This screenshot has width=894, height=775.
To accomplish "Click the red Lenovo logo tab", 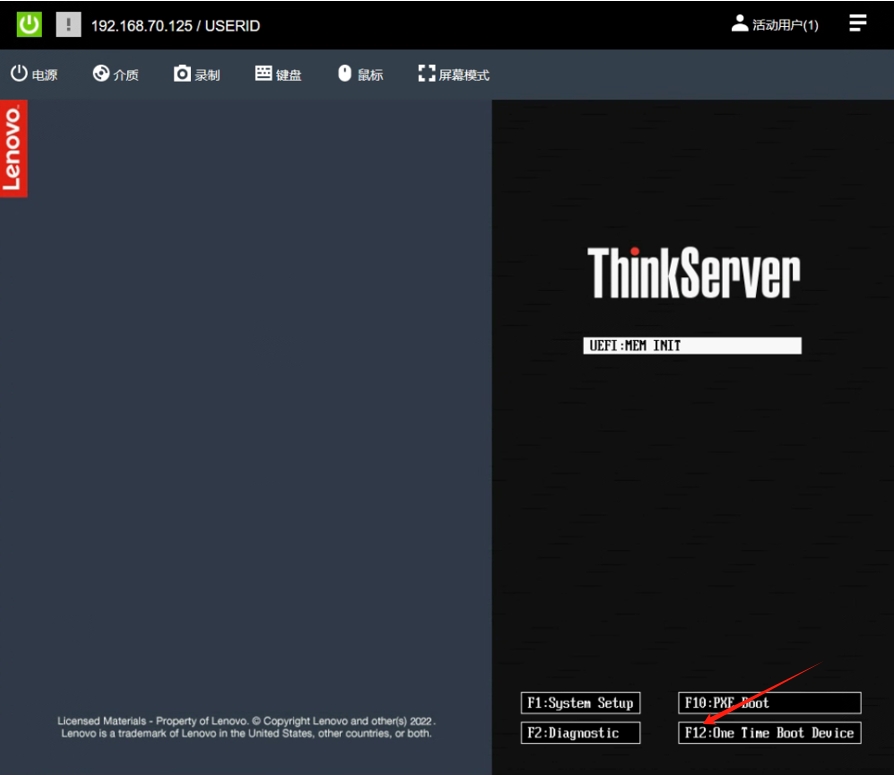I will coord(14,149).
